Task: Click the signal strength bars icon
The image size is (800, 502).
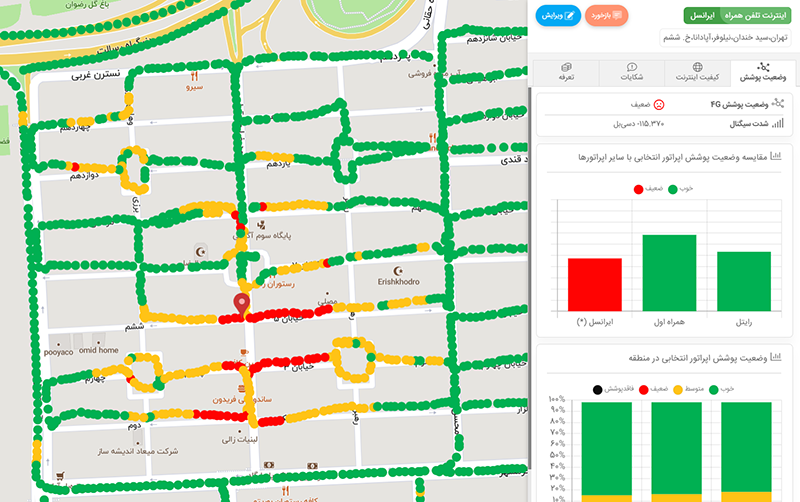Action: point(779,124)
